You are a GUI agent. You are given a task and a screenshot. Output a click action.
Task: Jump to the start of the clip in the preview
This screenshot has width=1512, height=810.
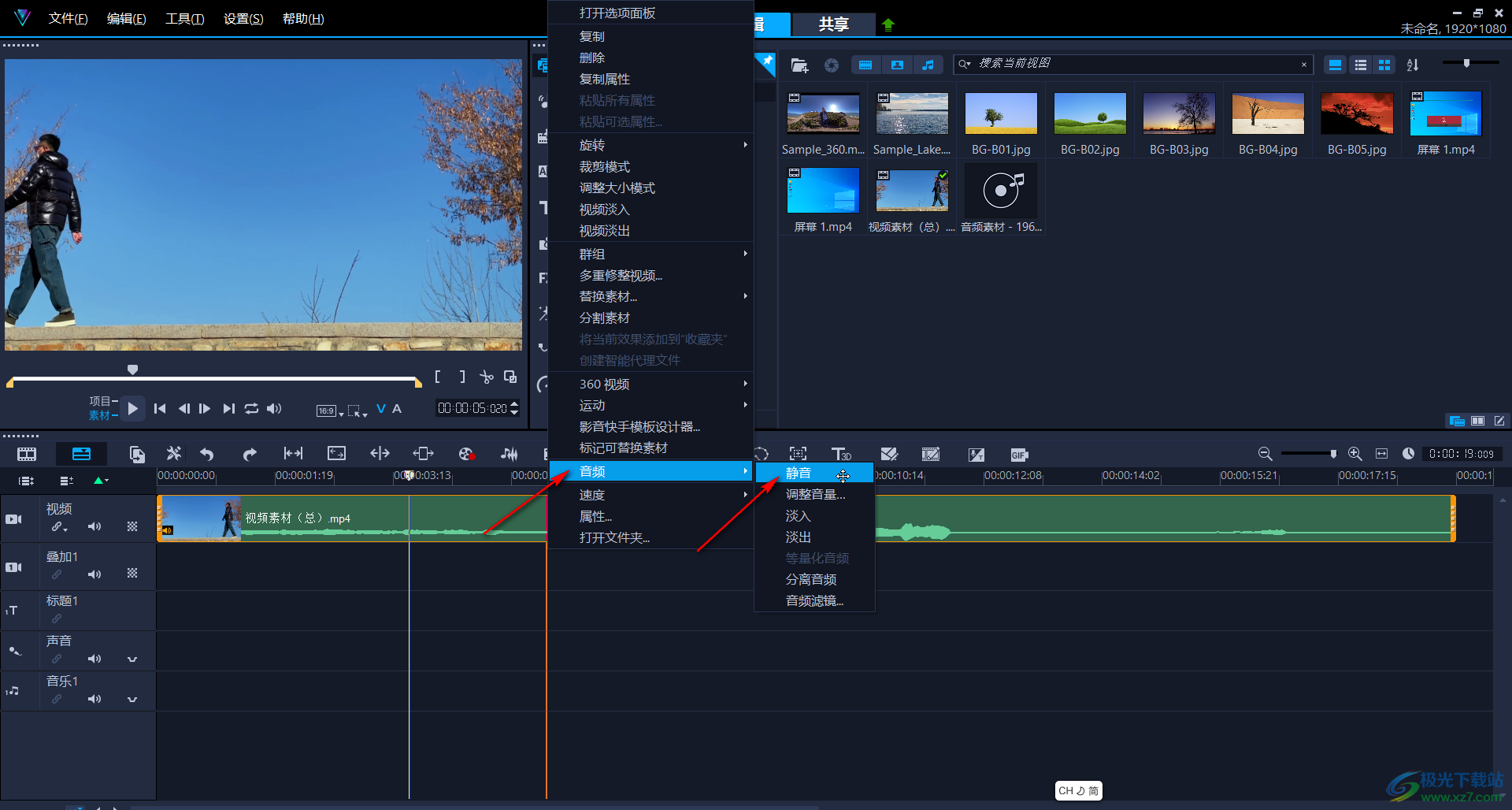(x=160, y=409)
